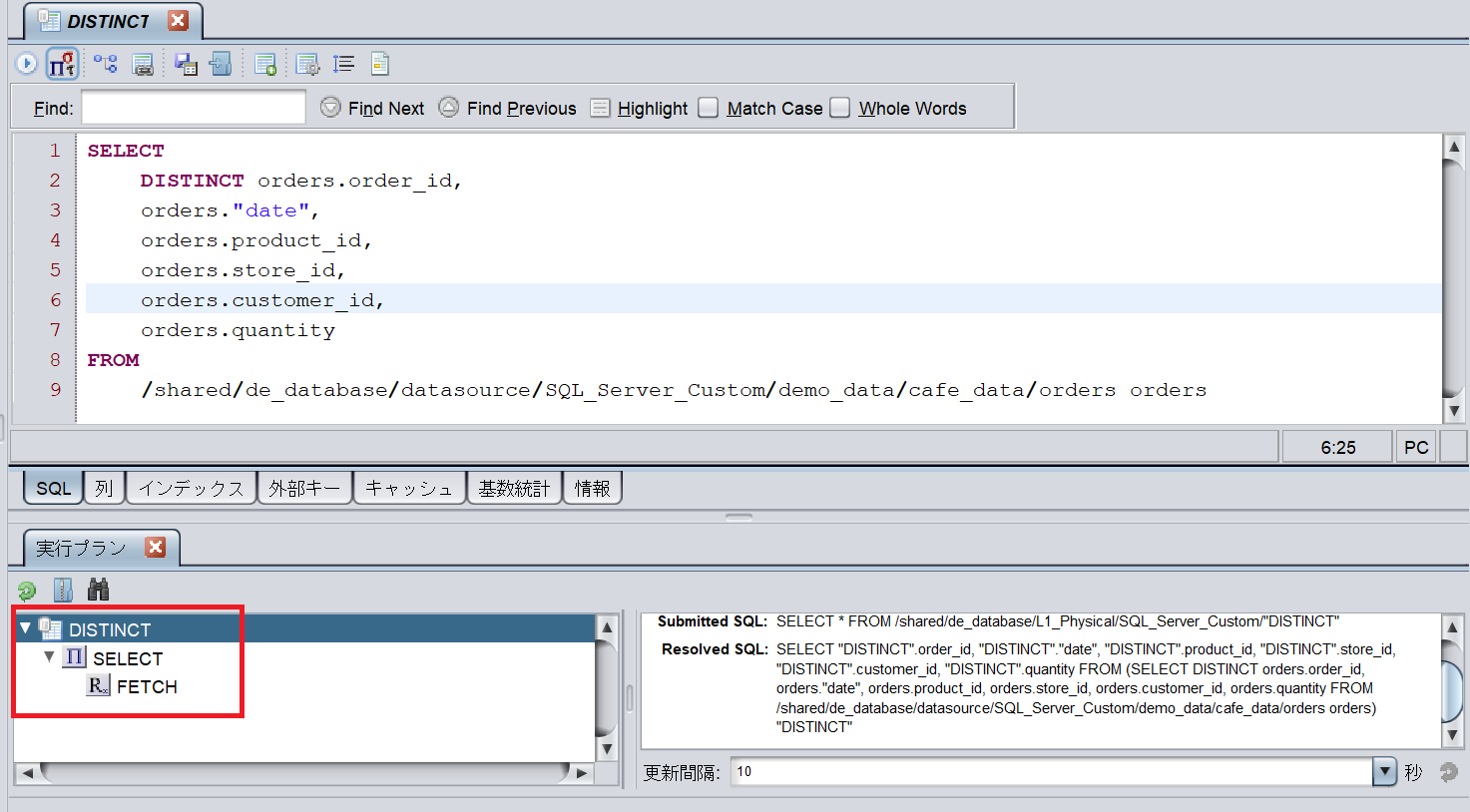The image size is (1470, 812).
Task: Click the grayed refresh icon beside 秒
Action: click(x=1448, y=772)
